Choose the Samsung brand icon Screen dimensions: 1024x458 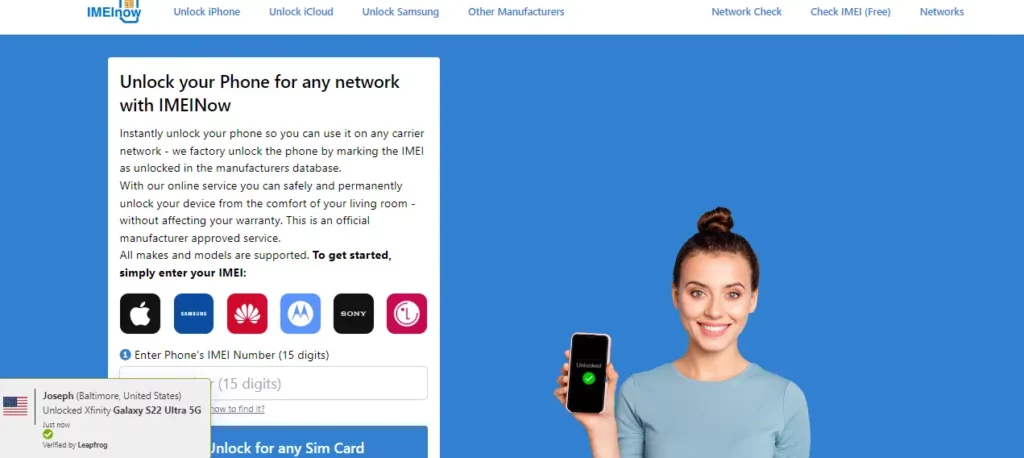tap(193, 314)
